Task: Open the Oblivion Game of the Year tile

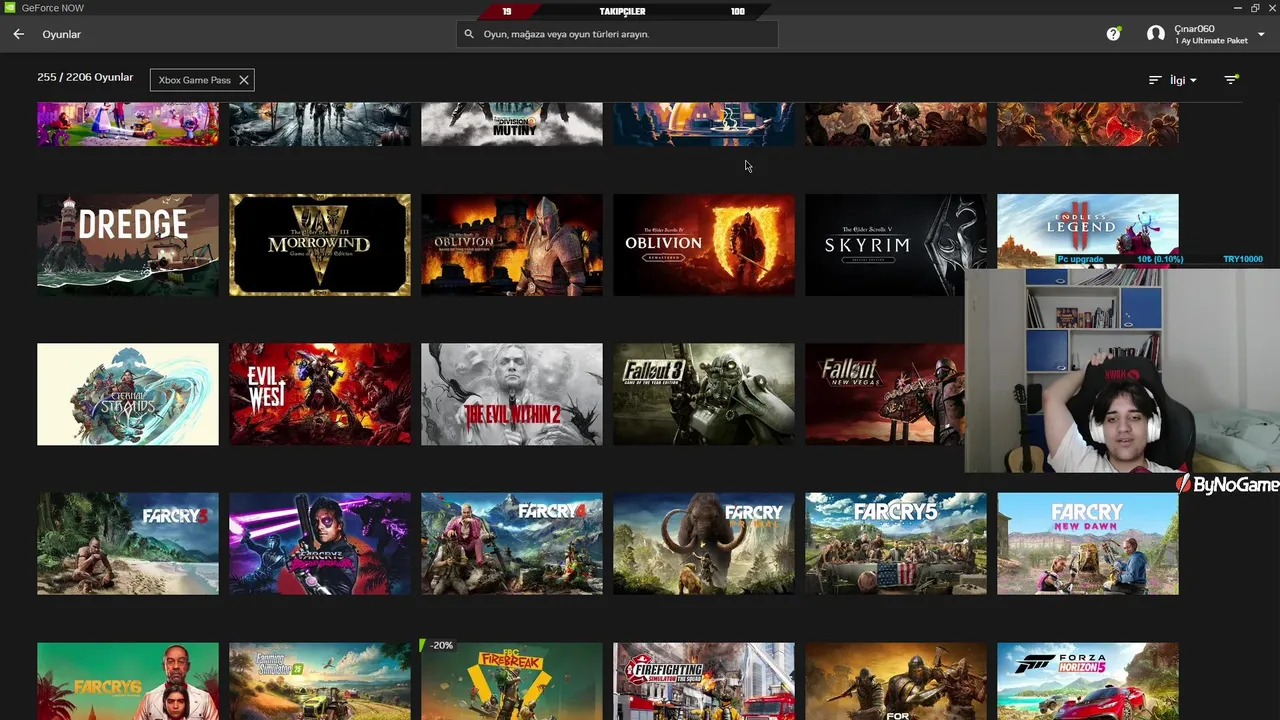Action: [512, 245]
